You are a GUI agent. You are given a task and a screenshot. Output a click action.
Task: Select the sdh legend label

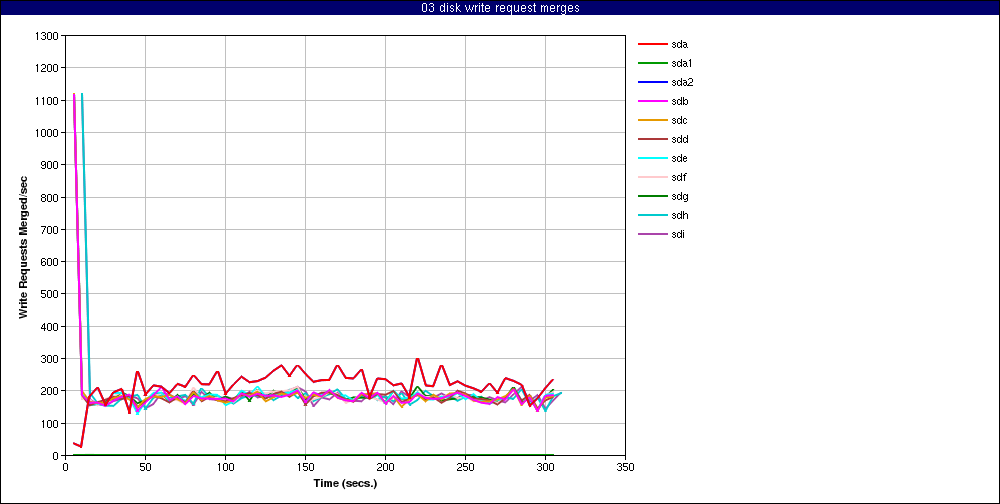pyautogui.click(x=680, y=216)
